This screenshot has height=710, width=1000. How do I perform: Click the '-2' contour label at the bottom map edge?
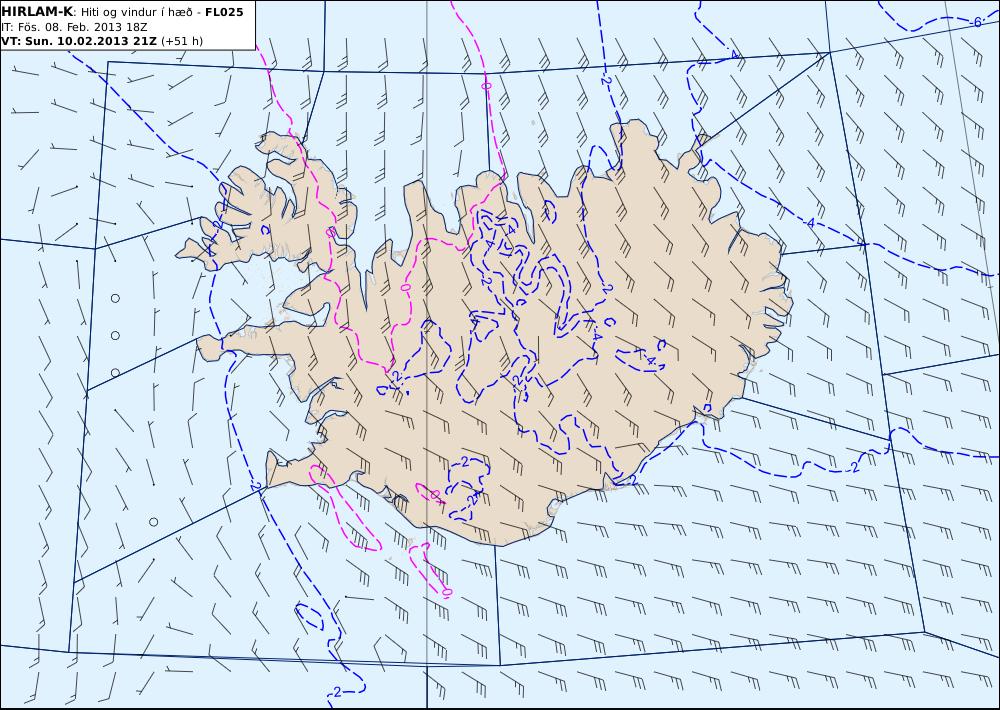[335, 692]
